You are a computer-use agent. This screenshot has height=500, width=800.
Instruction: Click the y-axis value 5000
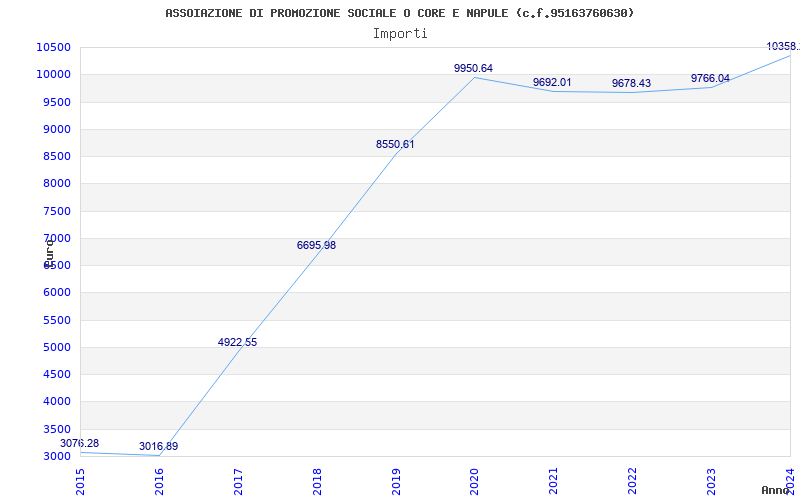pyautogui.click(x=57, y=347)
